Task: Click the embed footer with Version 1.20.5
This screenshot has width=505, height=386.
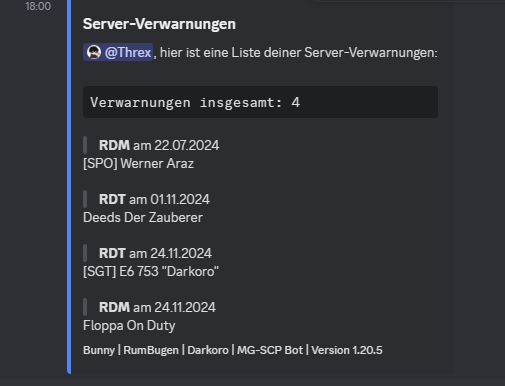Action: tap(233, 350)
